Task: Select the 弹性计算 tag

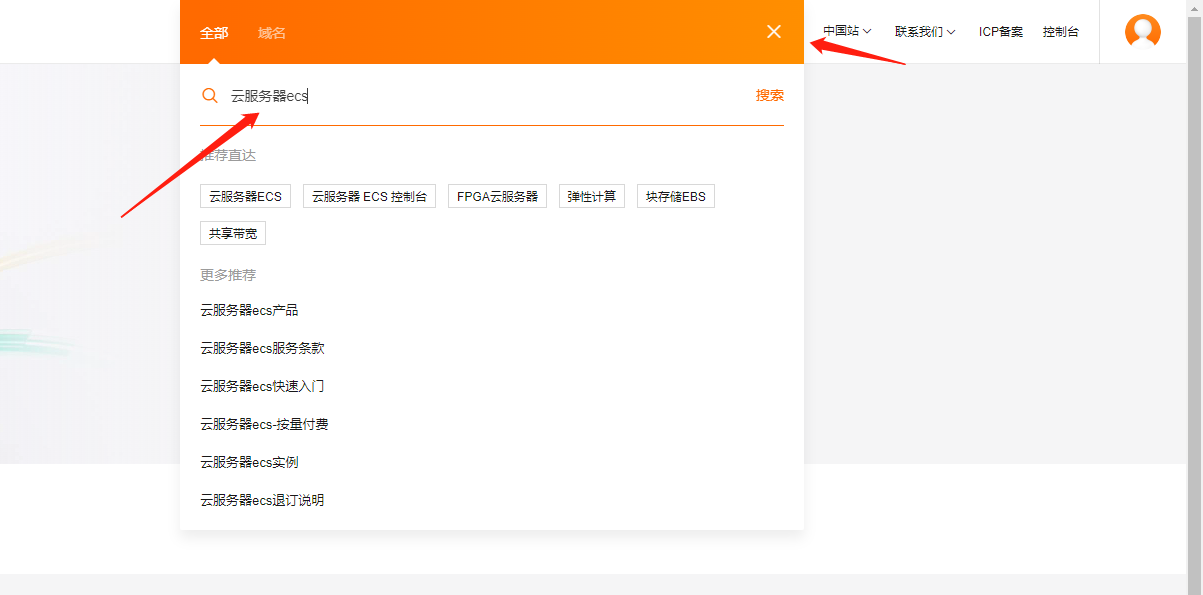Action: point(592,196)
